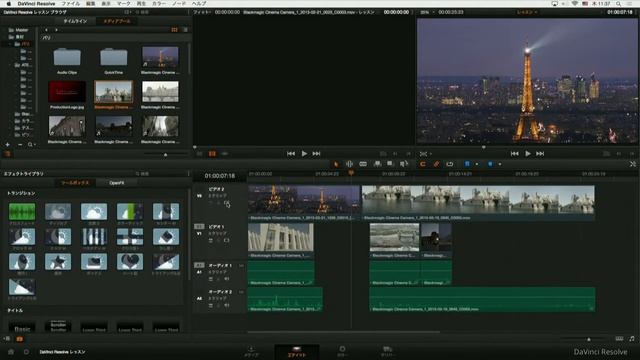640x360 pixels.
Task: Go to previous edit in timeline viewer
Action: coord(514,153)
